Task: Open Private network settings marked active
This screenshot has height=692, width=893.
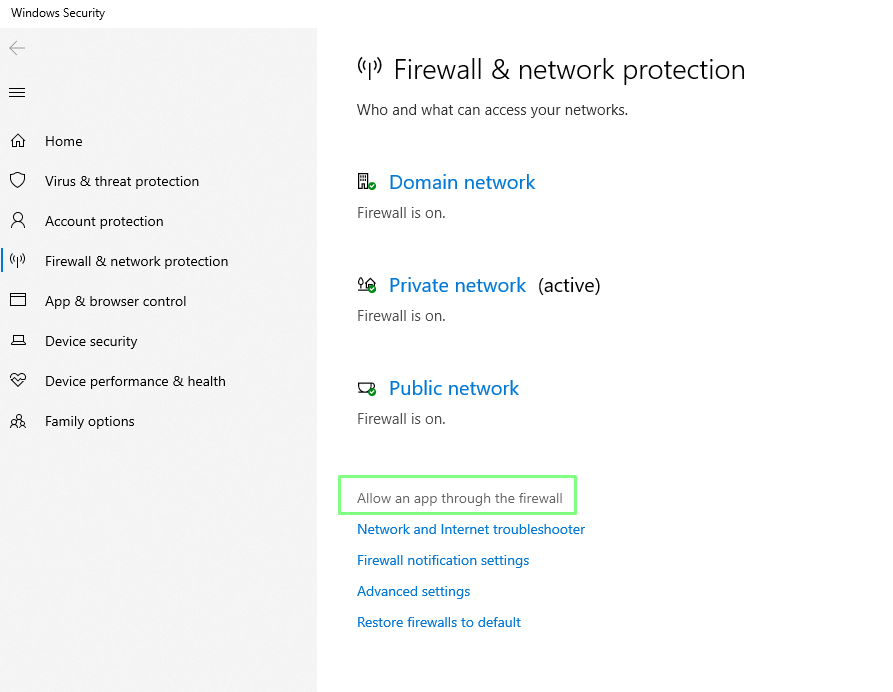Action: coord(457,285)
